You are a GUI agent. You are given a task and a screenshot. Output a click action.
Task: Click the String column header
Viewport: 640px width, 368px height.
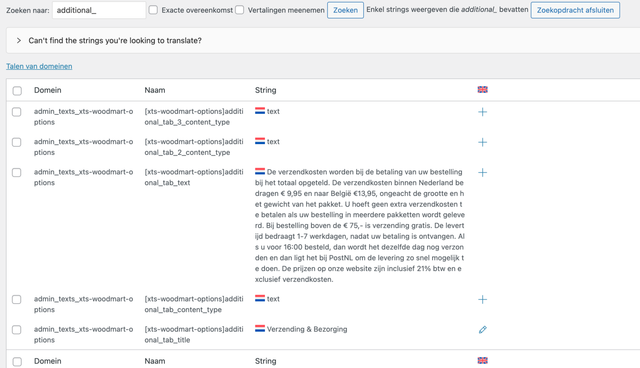pyautogui.click(x=266, y=90)
